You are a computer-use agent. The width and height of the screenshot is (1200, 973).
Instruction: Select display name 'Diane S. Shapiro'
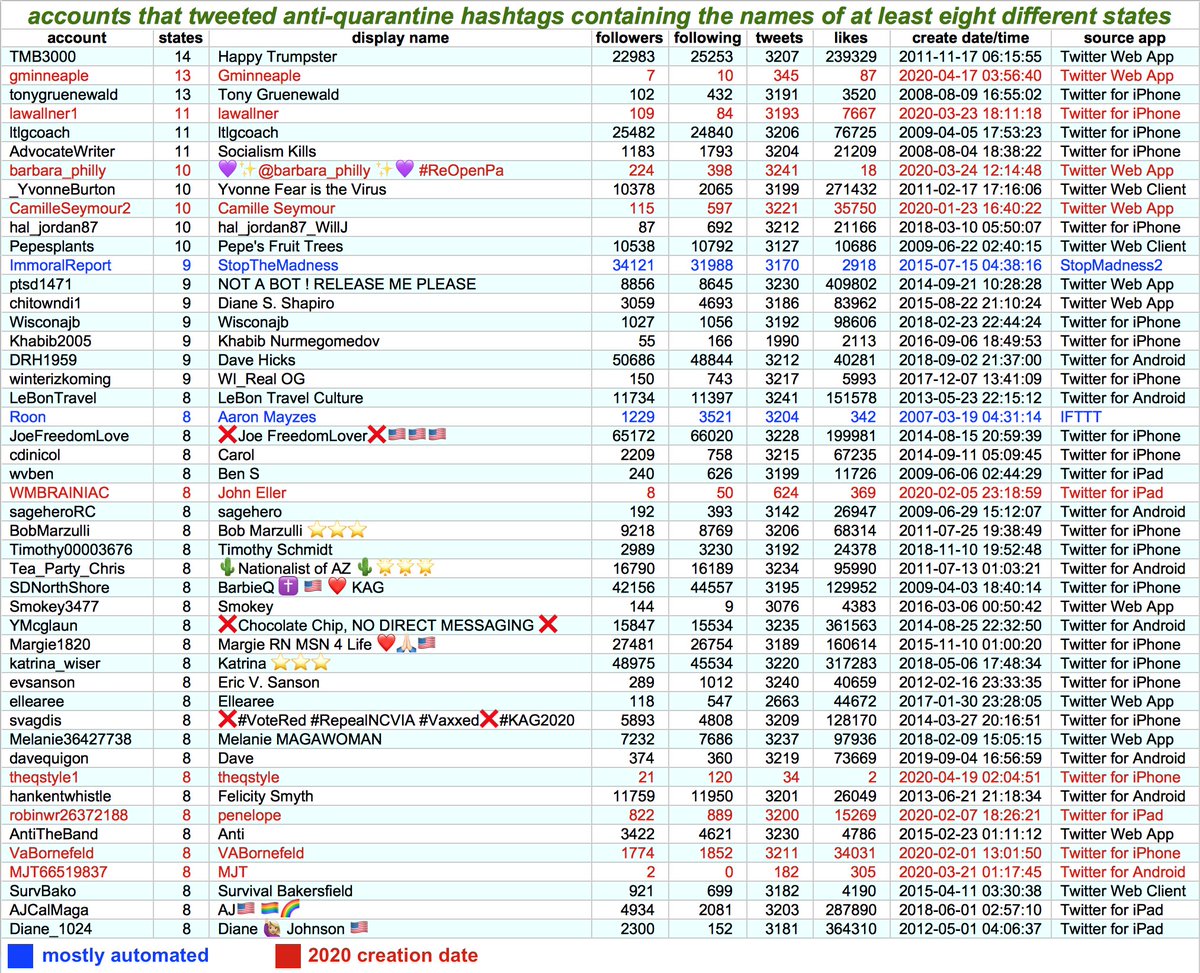pyautogui.click(x=276, y=304)
